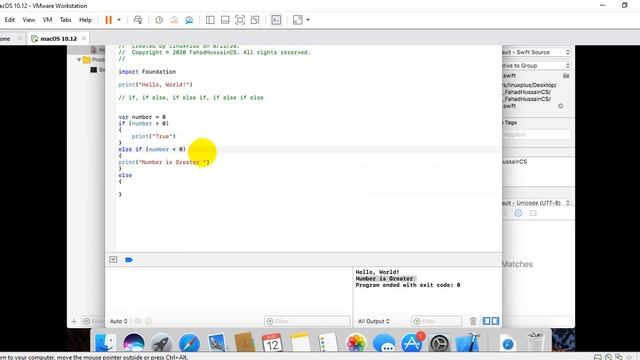Open Contacts book icon in dock

(x=244, y=342)
